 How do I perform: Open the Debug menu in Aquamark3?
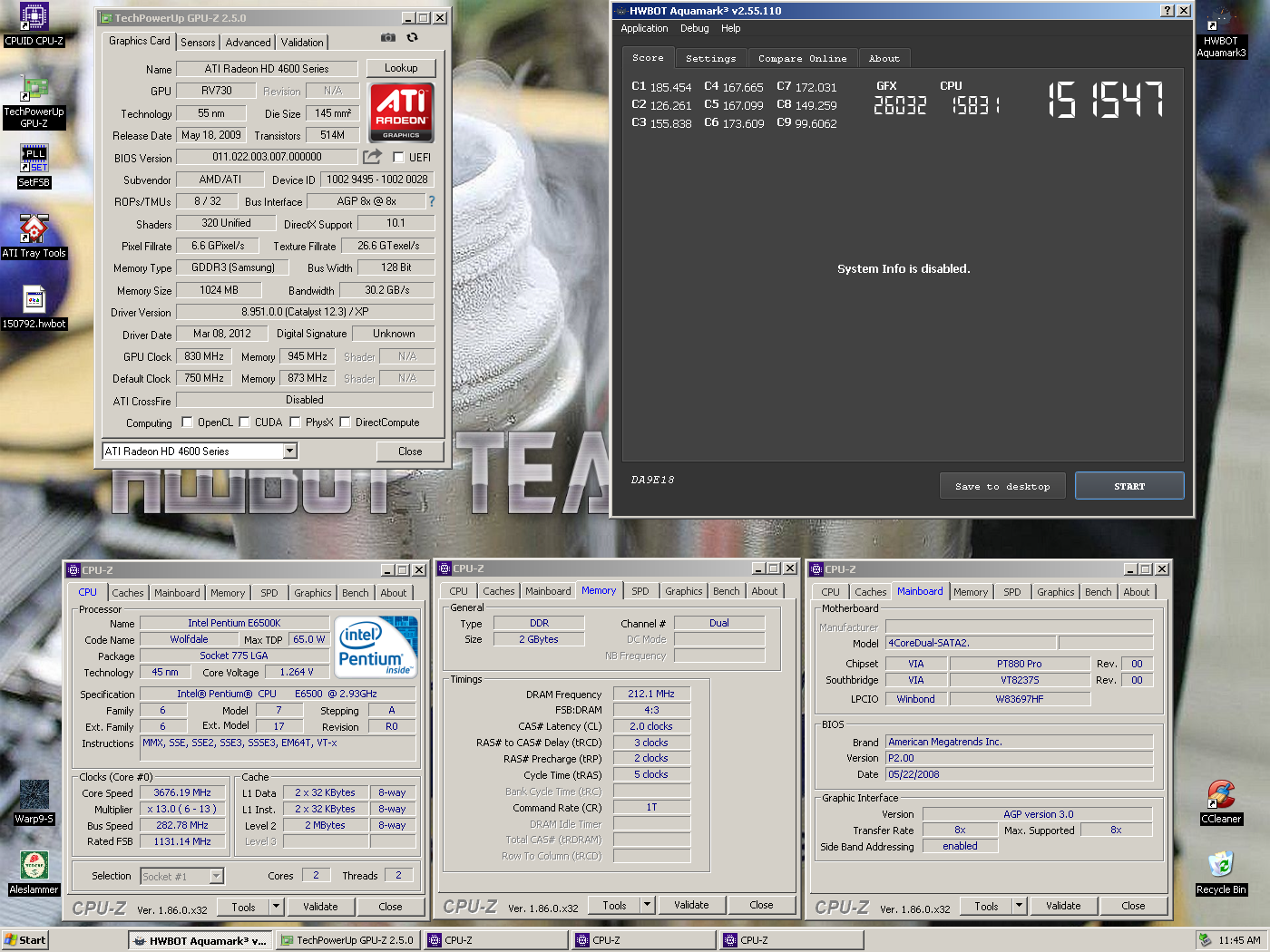(695, 28)
